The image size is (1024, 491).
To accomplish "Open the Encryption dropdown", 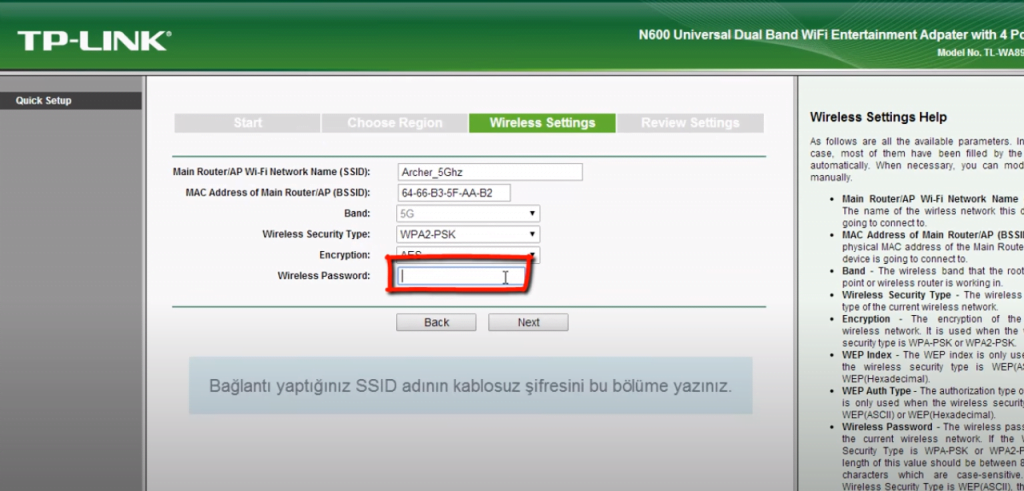I will click(x=468, y=255).
